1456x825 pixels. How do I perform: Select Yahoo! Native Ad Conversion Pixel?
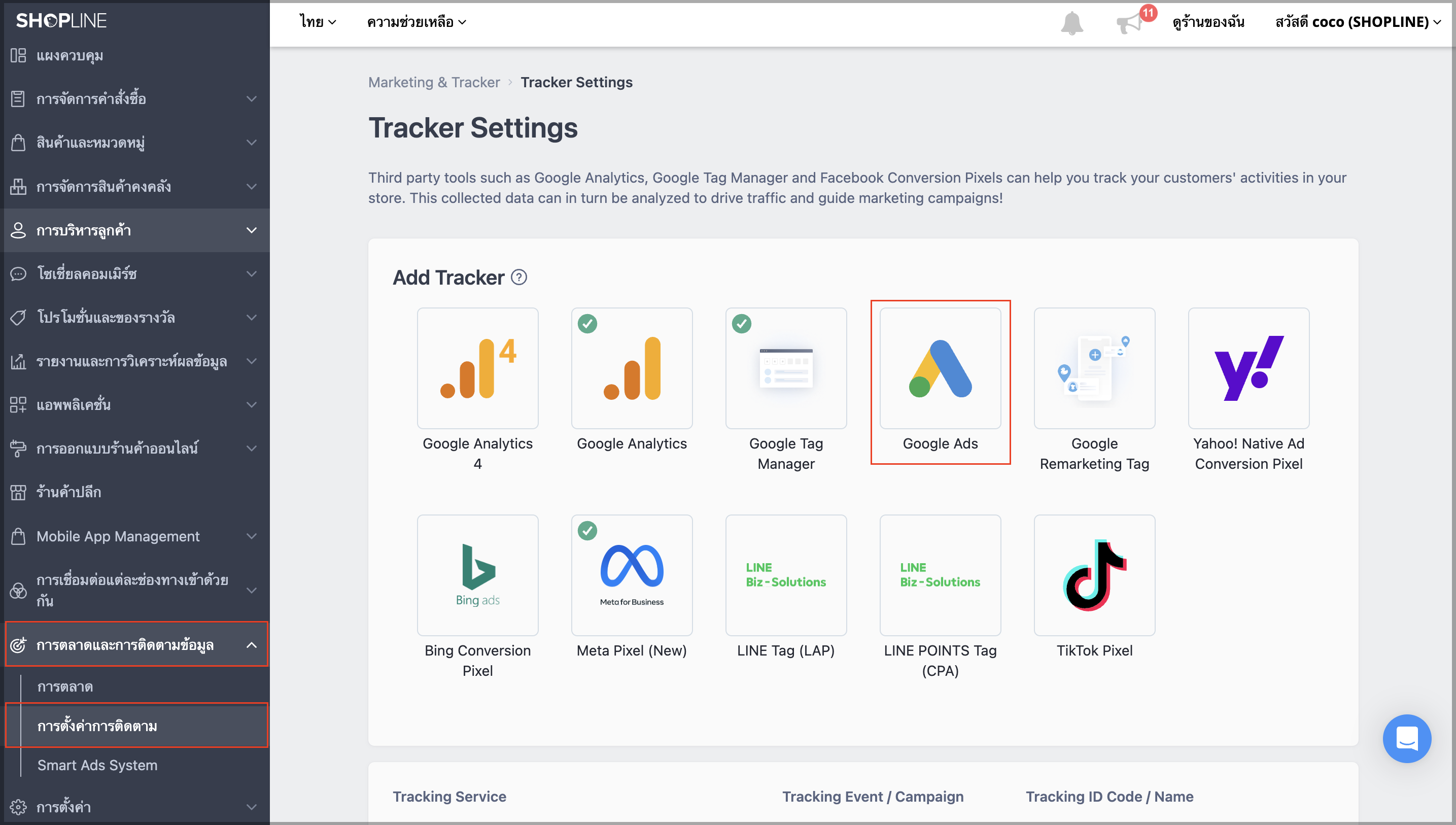point(1248,368)
